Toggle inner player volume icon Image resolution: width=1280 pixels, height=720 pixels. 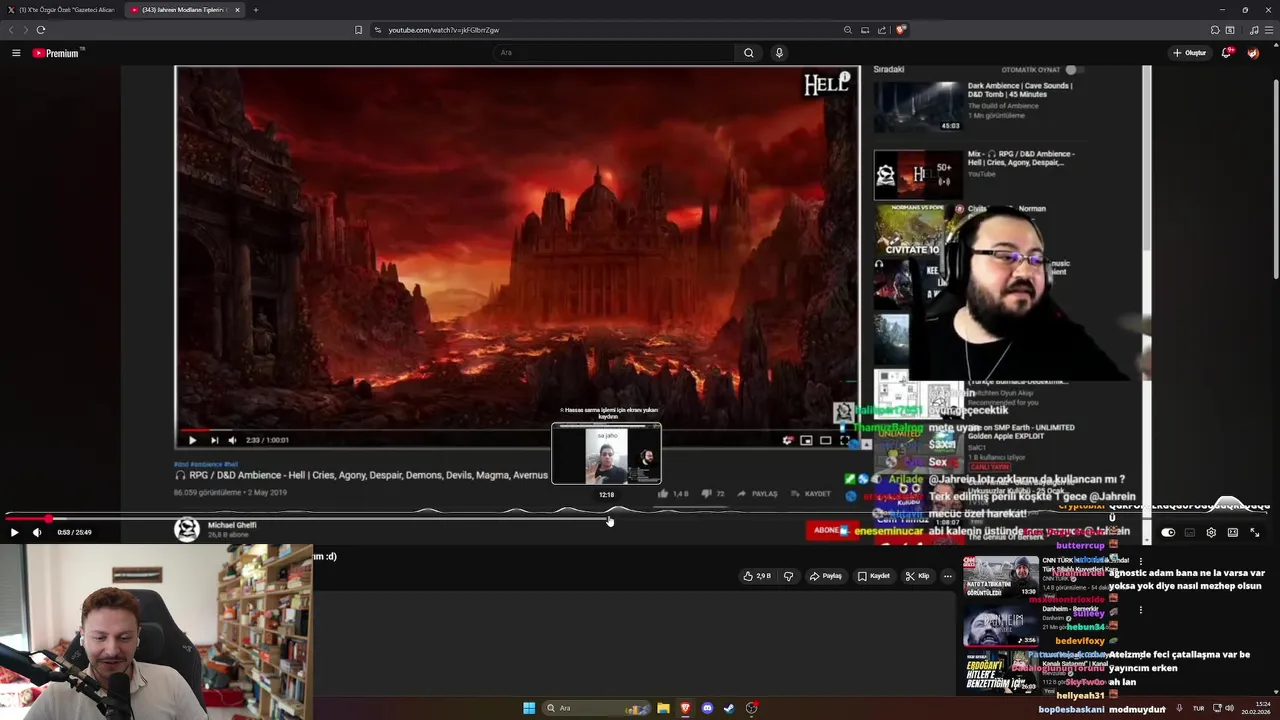point(232,440)
